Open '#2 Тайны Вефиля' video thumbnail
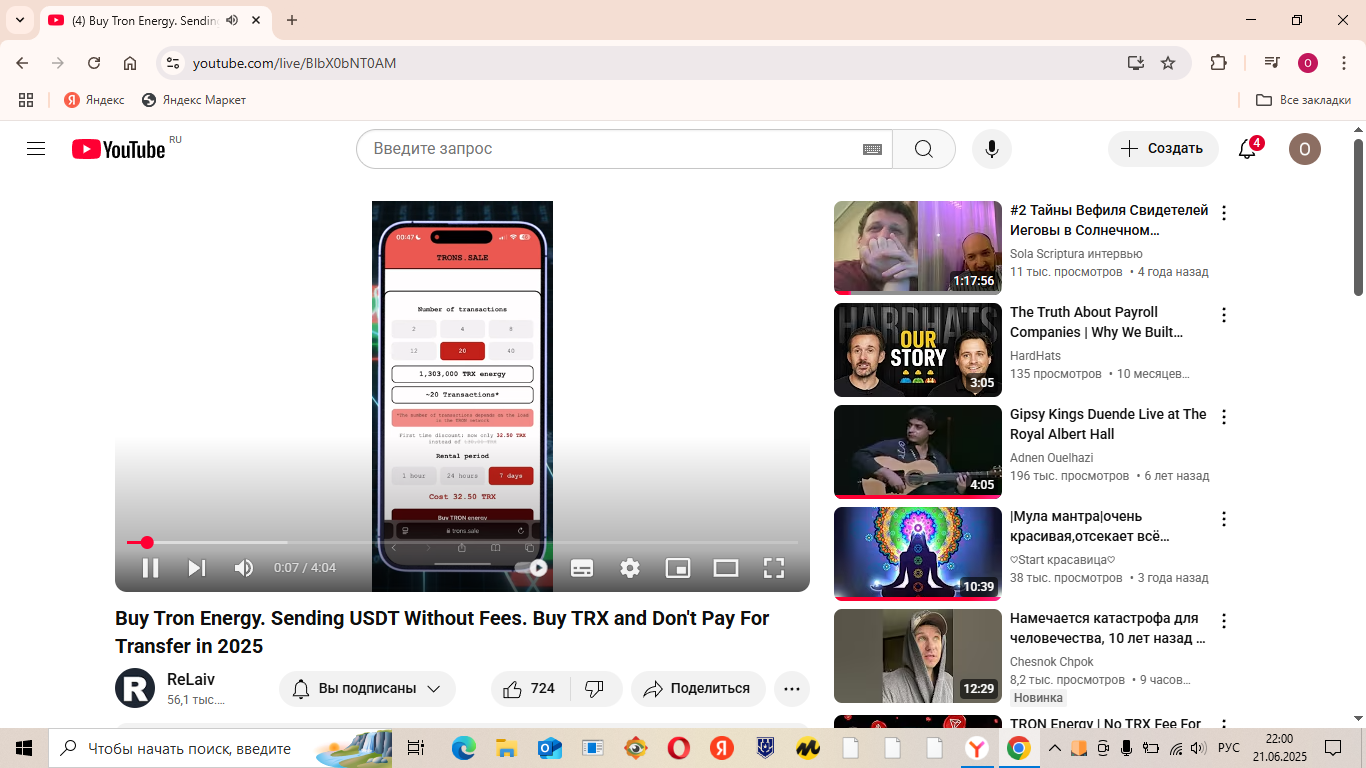This screenshot has width=1366, height=768. pyautogui.click(x=918, y=248)
